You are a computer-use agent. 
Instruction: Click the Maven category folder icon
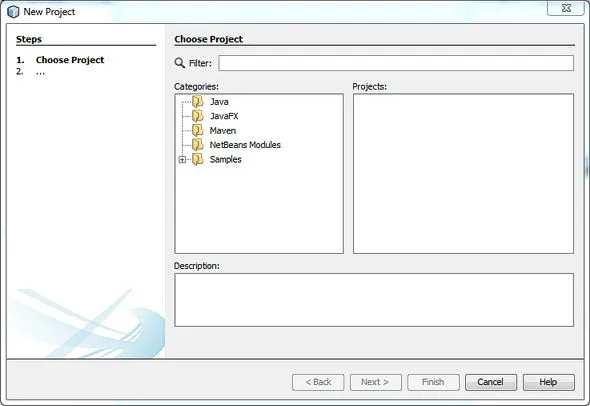pos(198,130)
